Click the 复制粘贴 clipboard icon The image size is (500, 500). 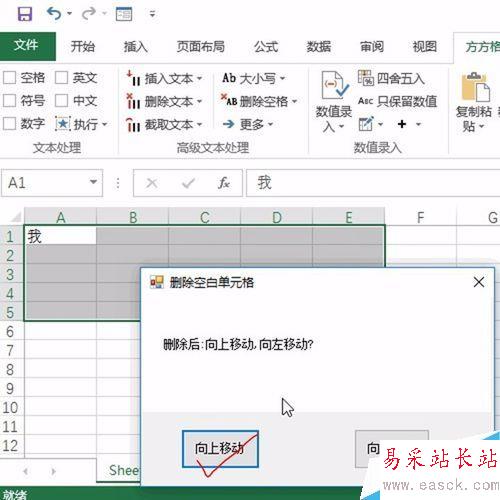[475, 87]
